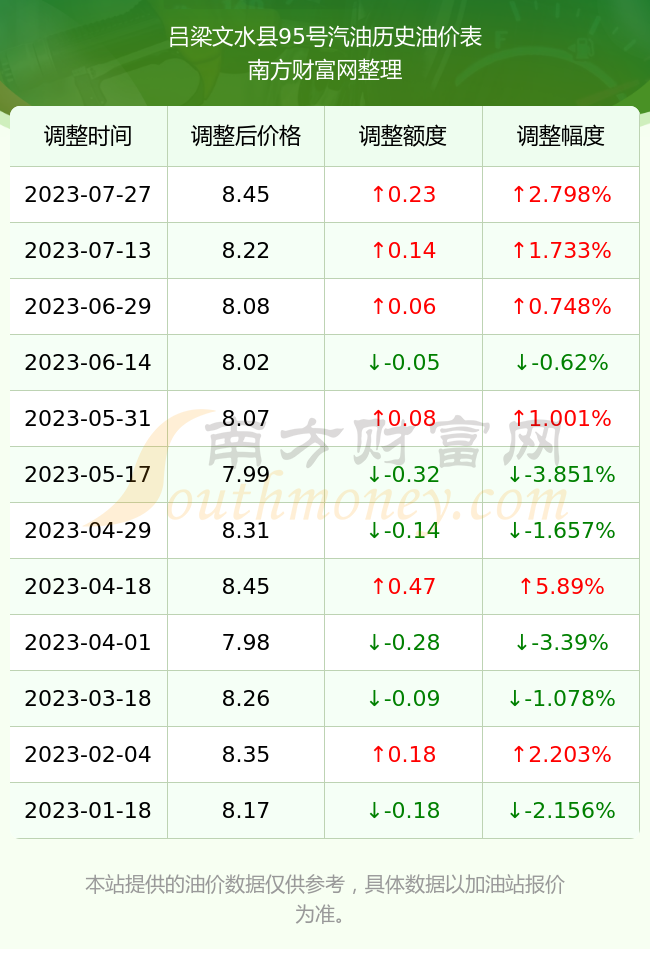Click the ↑5.89% percentage cell

click(561, 586)
